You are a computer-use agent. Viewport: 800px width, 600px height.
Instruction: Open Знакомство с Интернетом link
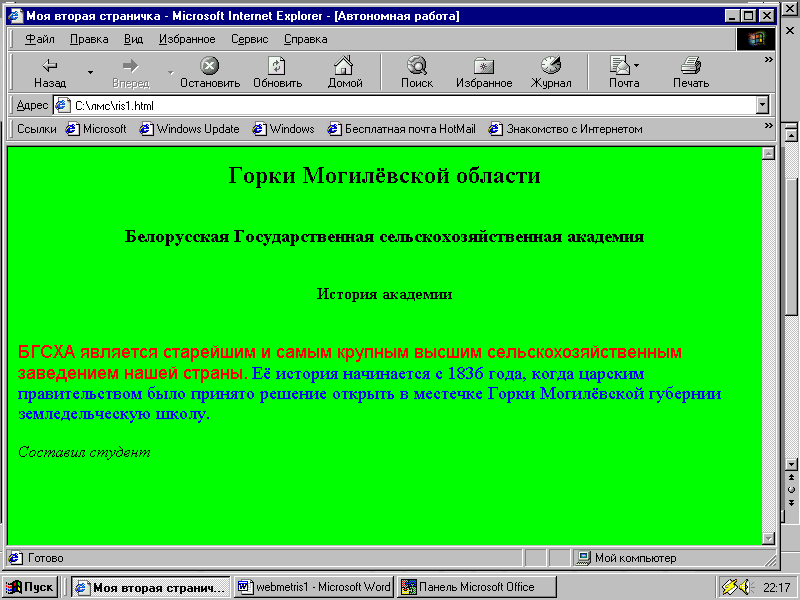pos(565,129)
